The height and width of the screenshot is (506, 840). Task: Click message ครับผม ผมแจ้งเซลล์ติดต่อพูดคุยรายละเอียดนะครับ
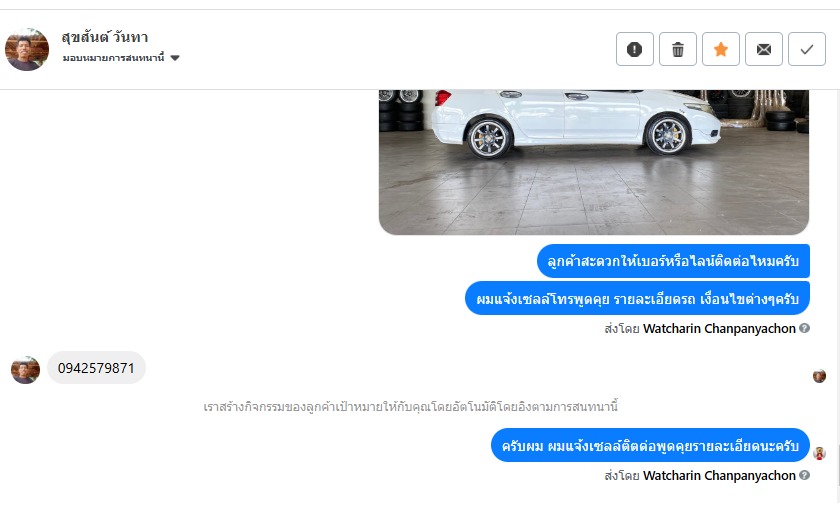point(650,445)
